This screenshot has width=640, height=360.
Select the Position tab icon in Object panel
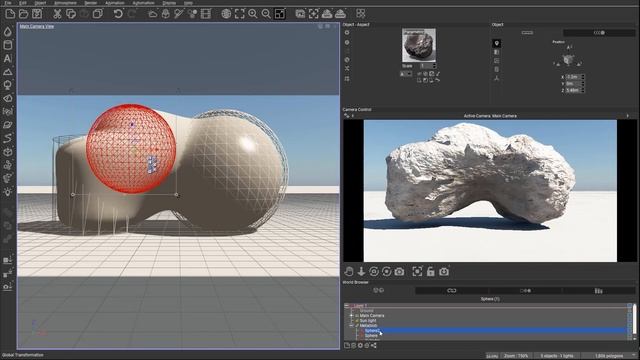(496, 43)
